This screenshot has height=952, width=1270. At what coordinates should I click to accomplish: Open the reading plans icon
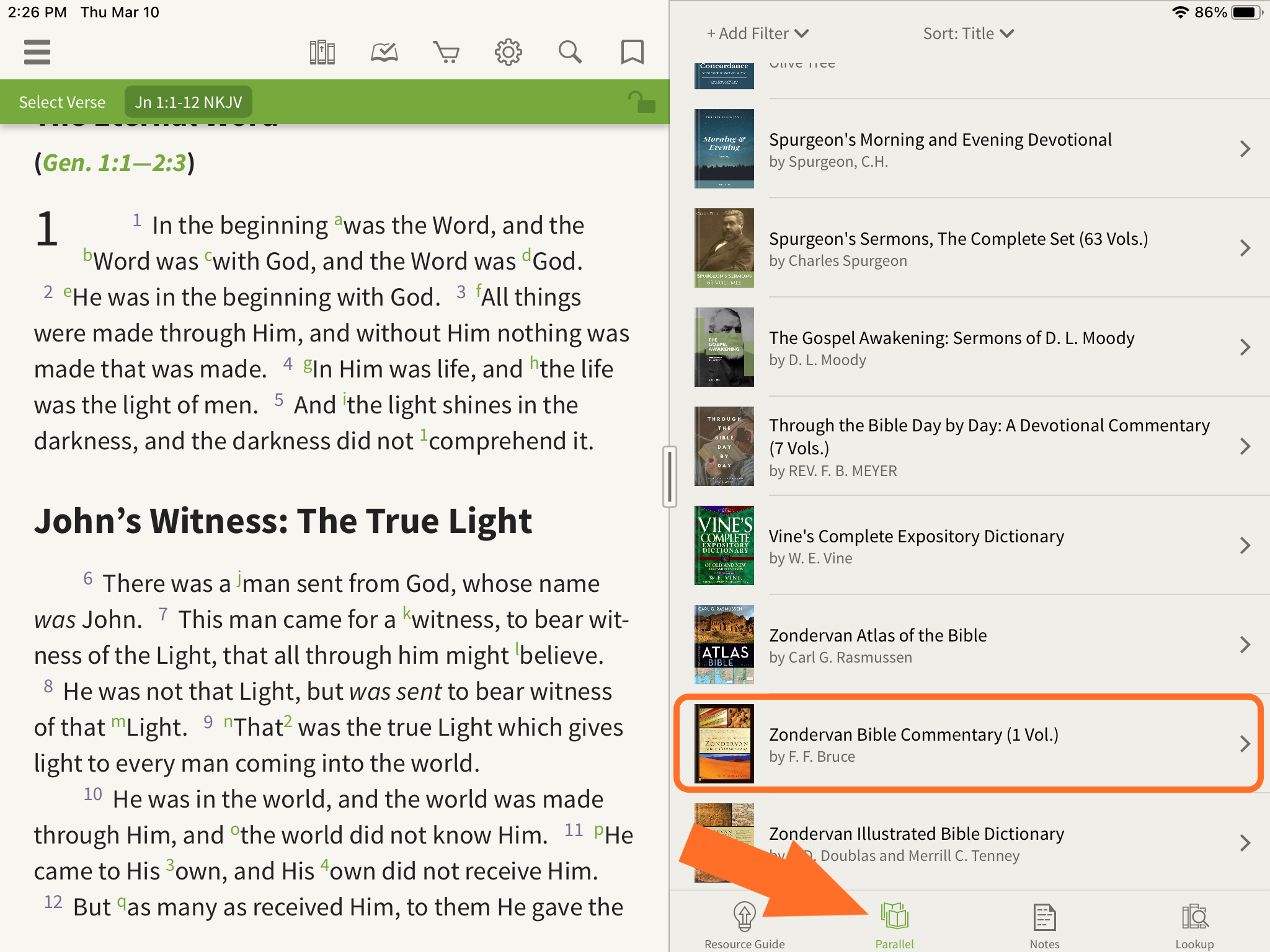(384, 52)
